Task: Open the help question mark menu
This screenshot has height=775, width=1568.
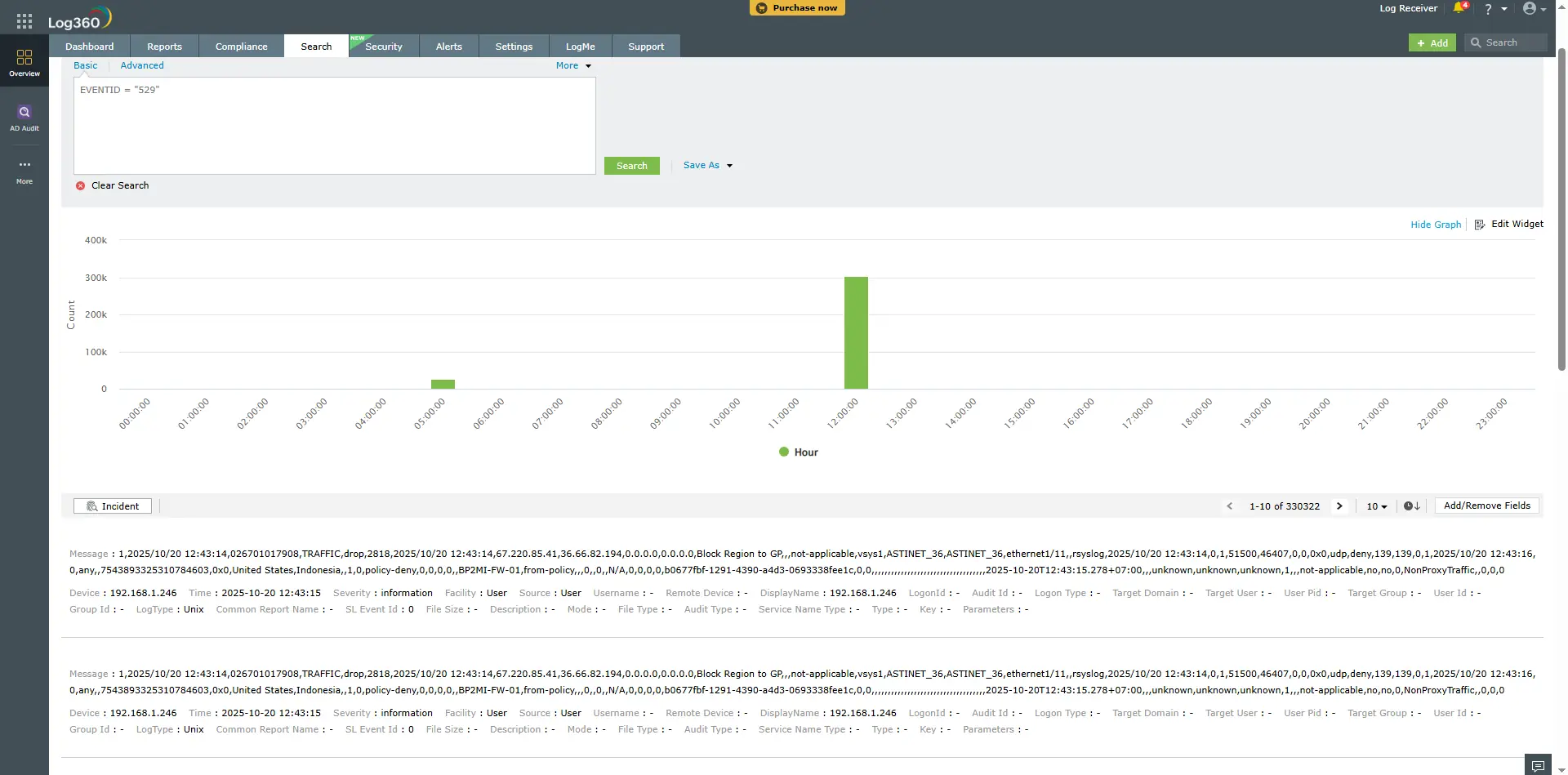Action: 1488,9
